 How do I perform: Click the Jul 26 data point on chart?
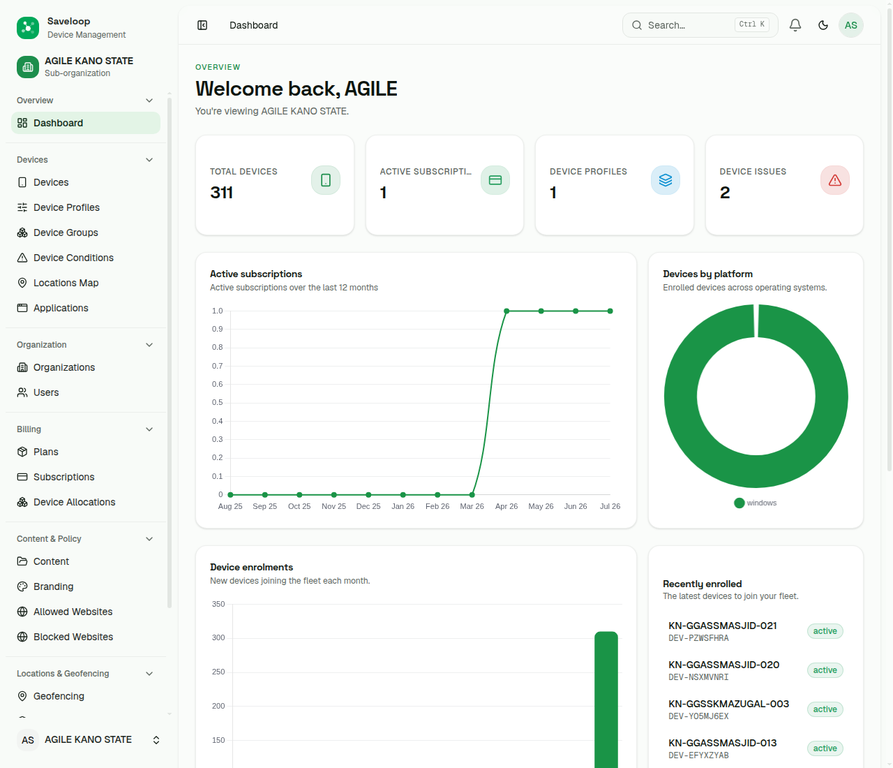point(610,311)
